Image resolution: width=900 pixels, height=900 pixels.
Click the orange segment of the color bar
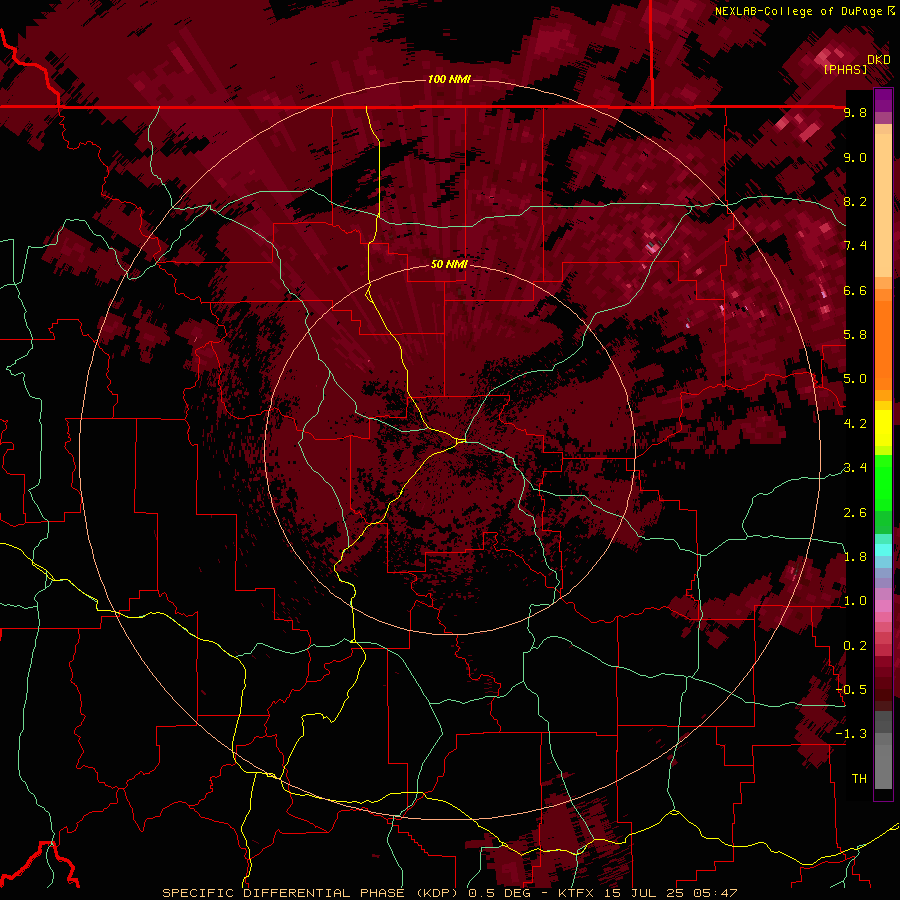point(883,344)
